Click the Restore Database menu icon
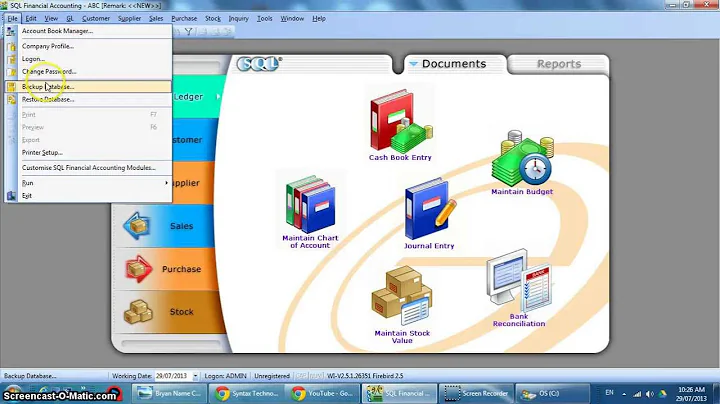The image size is (720, 404). click(x=11, y=100)
